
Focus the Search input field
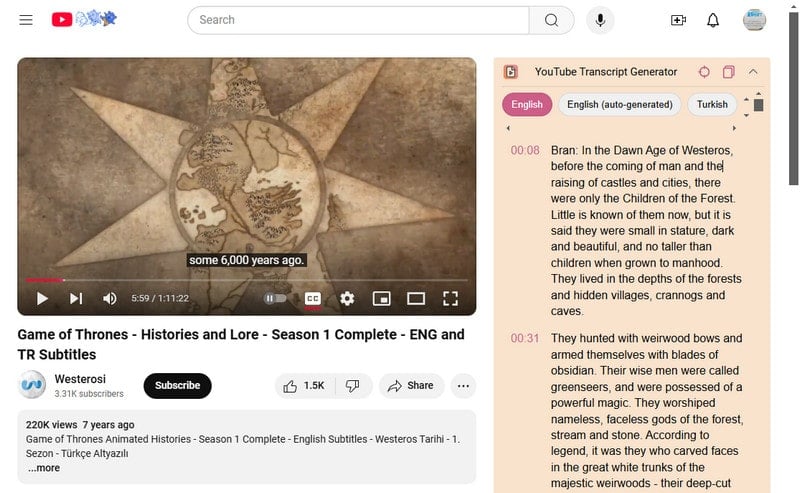tap(359, 20)
